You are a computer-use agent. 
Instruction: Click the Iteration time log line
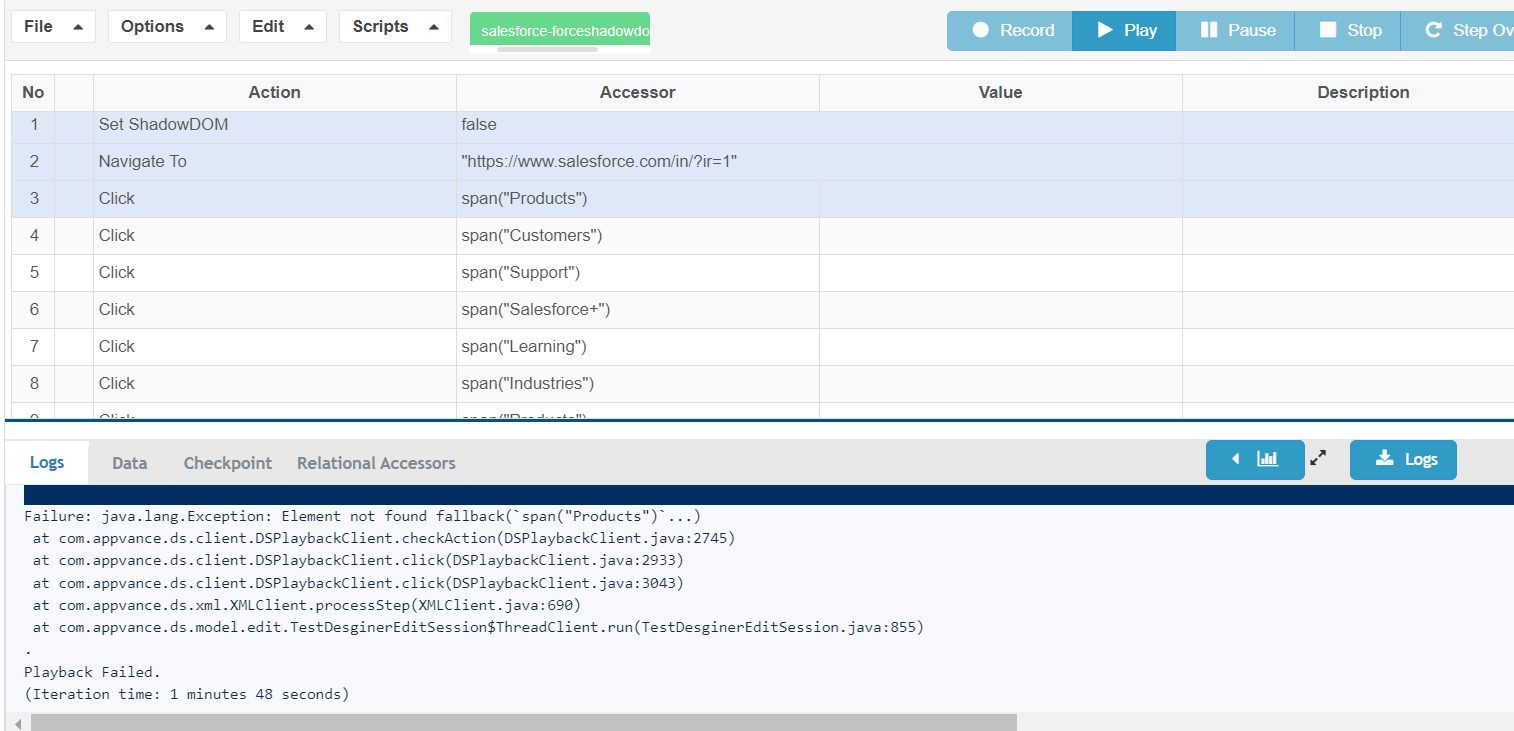click(x=187, y=694)
